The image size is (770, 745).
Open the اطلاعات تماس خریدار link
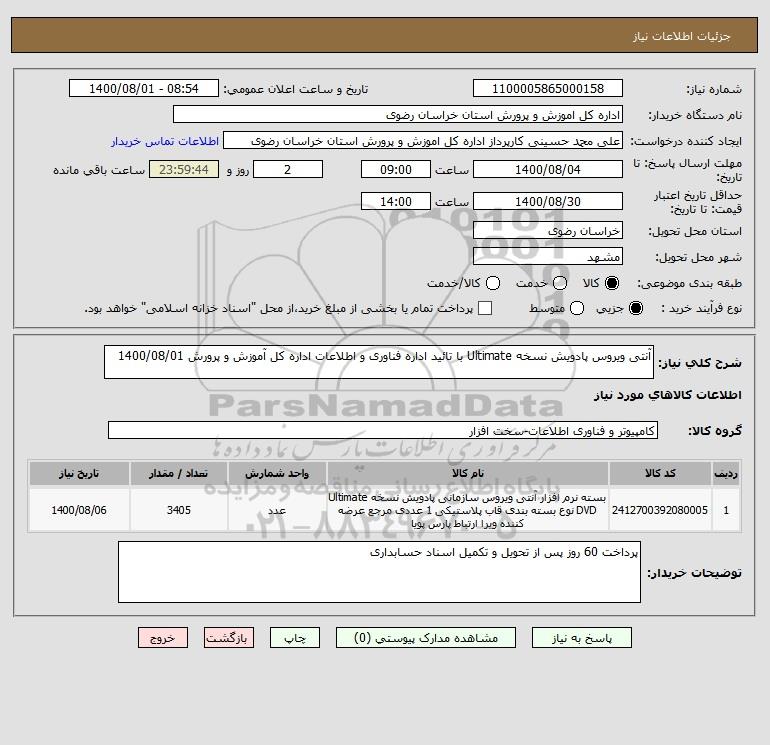pyautogui.click(x=165, y=141)
